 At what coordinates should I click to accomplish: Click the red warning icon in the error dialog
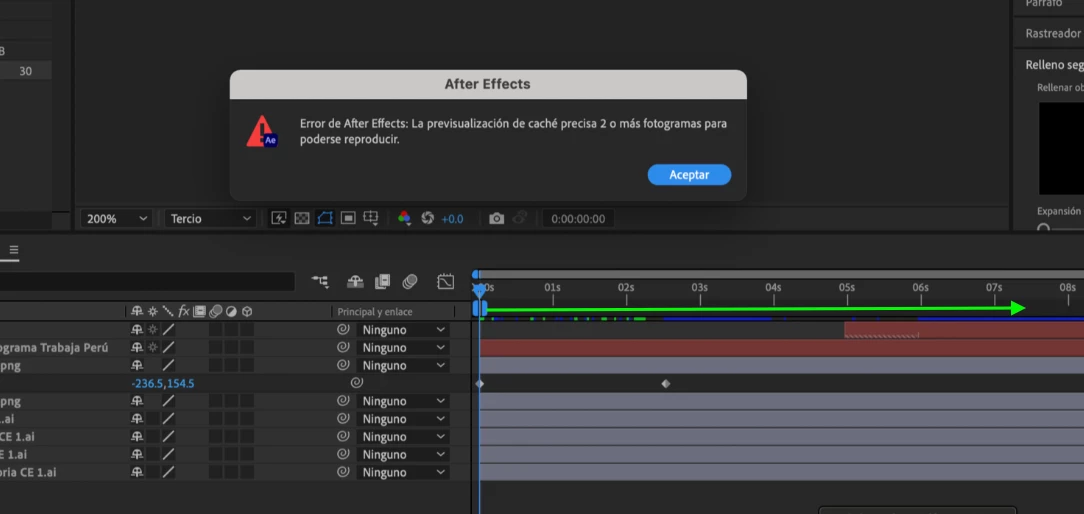click(262, 131)
